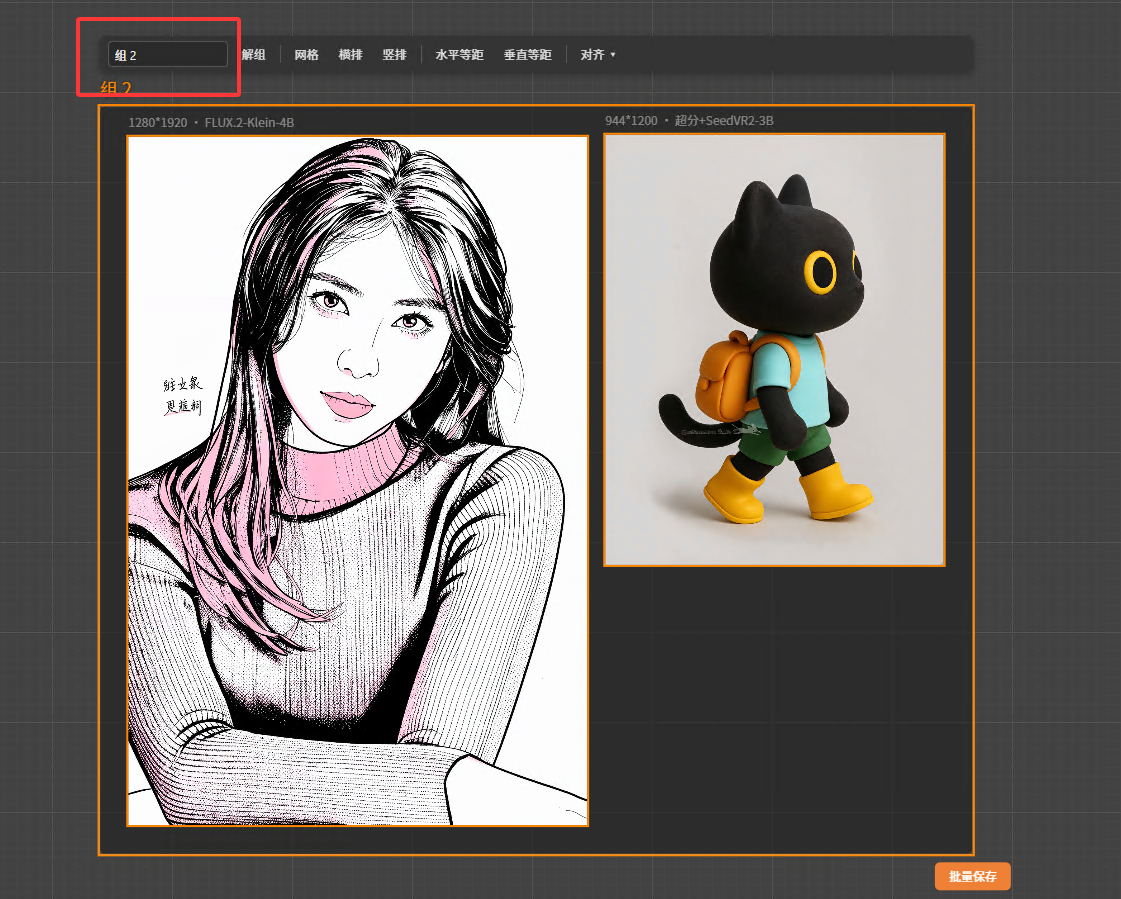Open the 对齐 alignment dropdown
Screen dimensions: 1121x899
[598, 54]
